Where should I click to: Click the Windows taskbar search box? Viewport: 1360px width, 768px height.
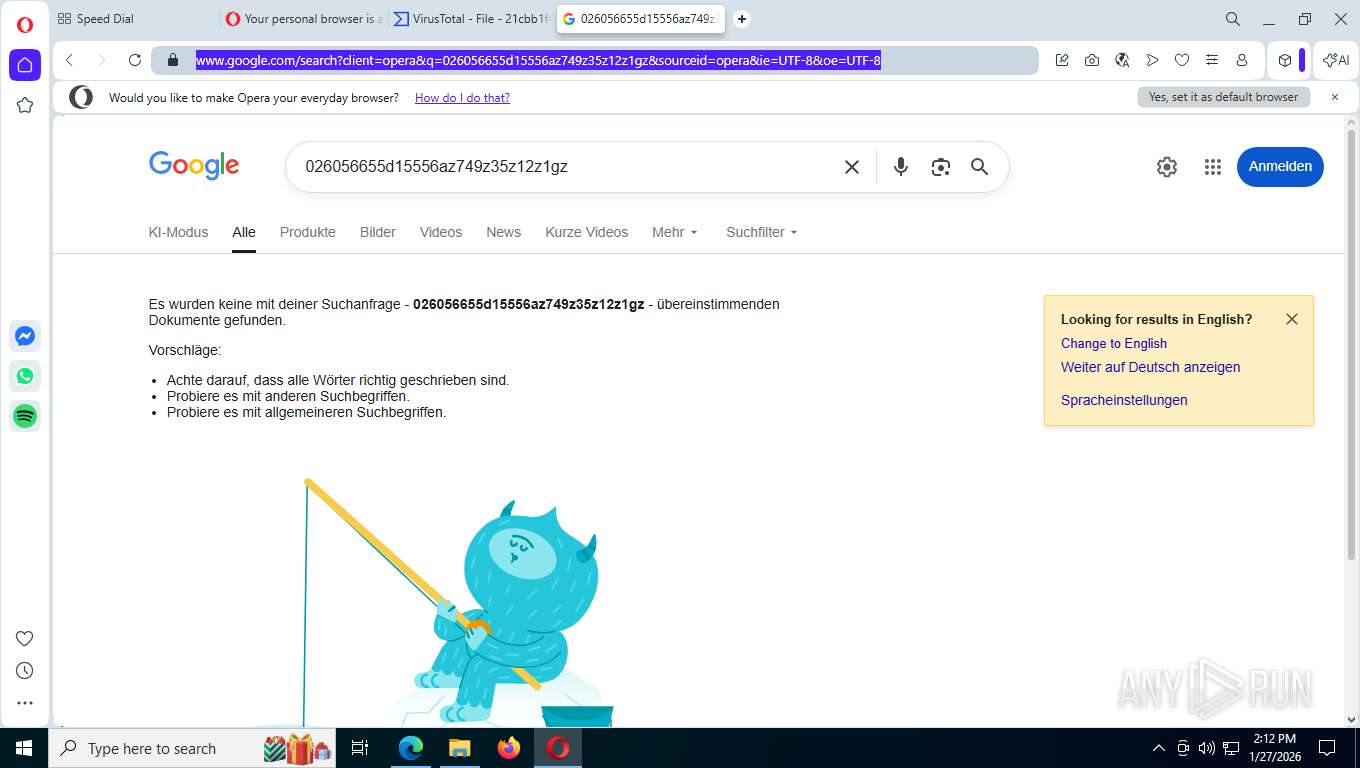point(192,748)
